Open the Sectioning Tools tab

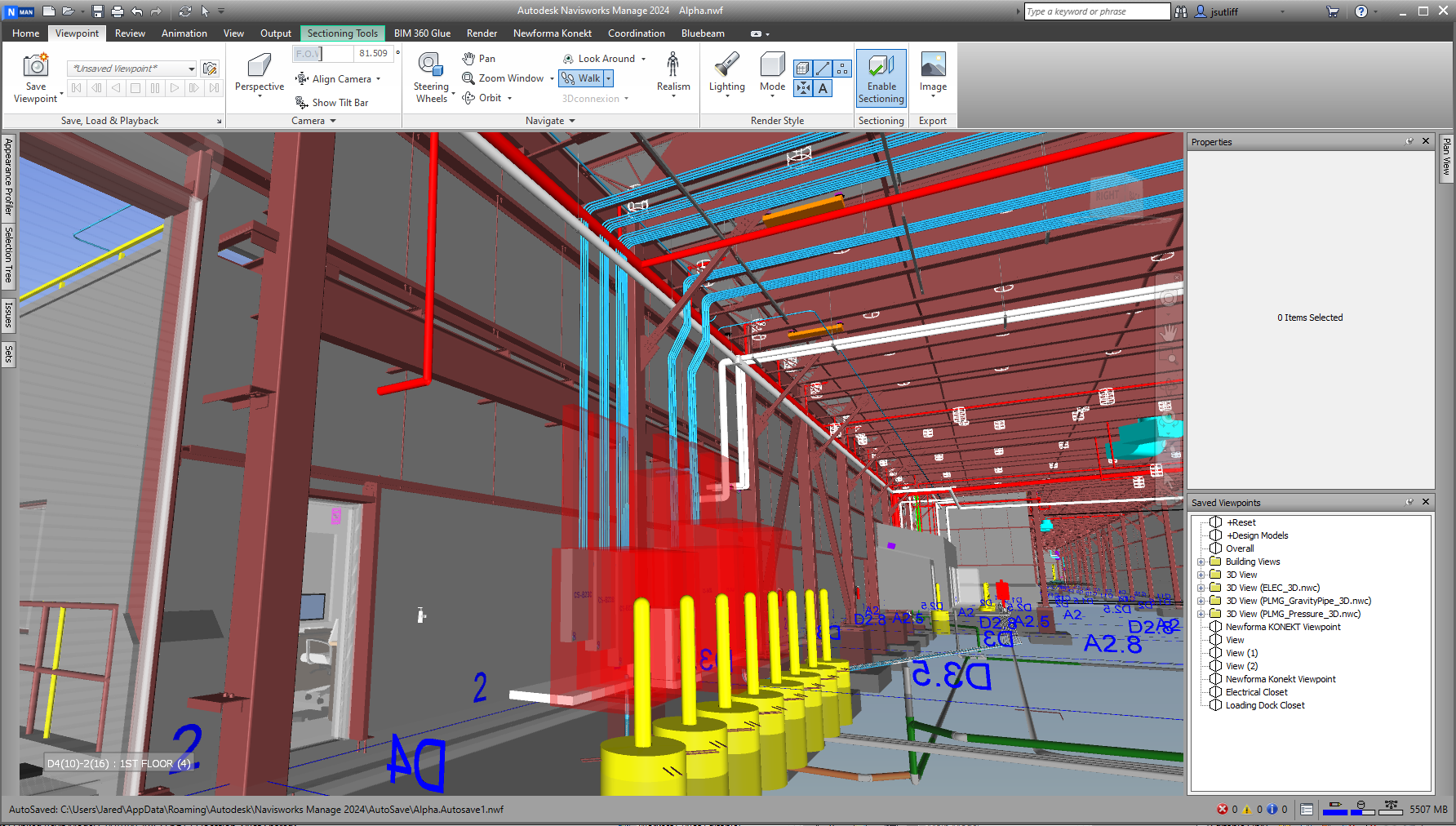pos(343,33)
